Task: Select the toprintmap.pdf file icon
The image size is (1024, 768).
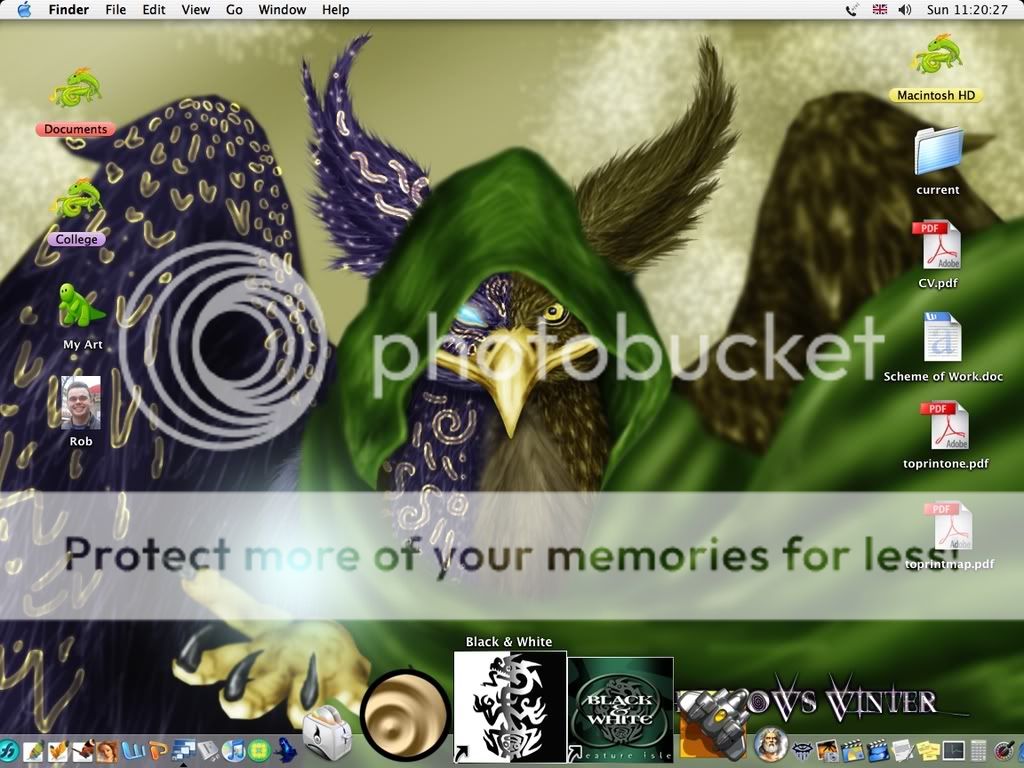Action: 948,526
